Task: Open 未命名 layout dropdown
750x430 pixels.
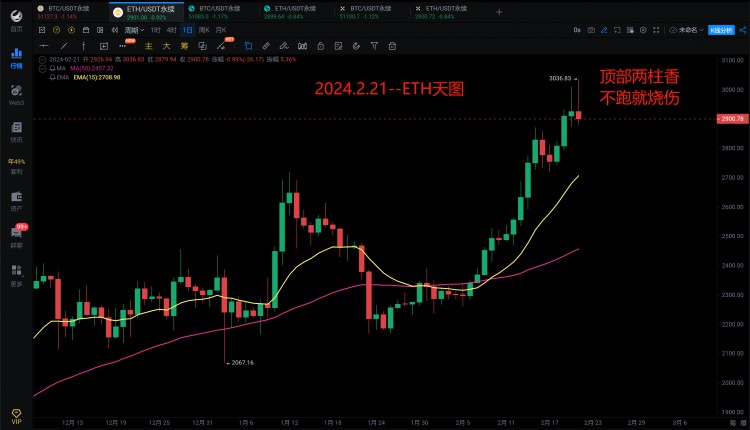Action: pyautogui.click(x=686, y=30)
